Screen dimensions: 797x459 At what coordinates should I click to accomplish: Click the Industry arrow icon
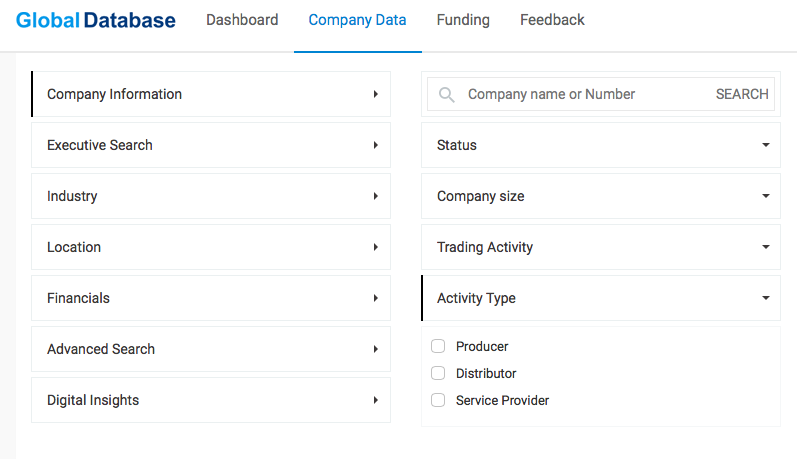click(x=375, y=196)
